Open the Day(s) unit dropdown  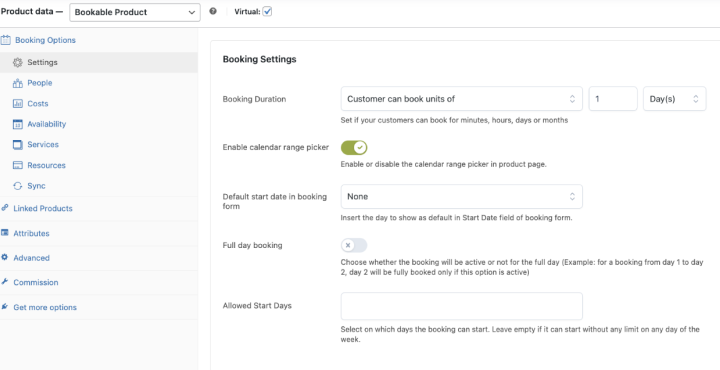point(675,99)
